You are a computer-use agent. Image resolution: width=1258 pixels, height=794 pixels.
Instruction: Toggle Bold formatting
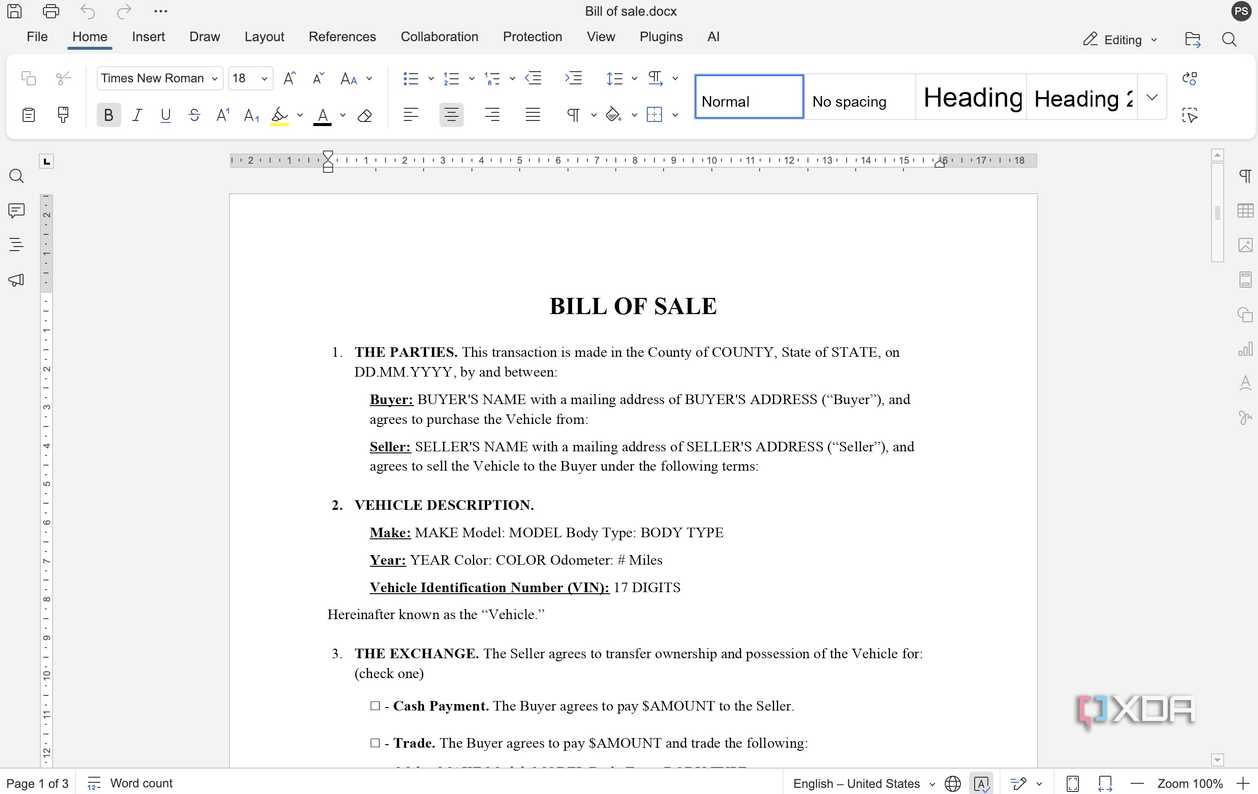[x=109, y=115]
